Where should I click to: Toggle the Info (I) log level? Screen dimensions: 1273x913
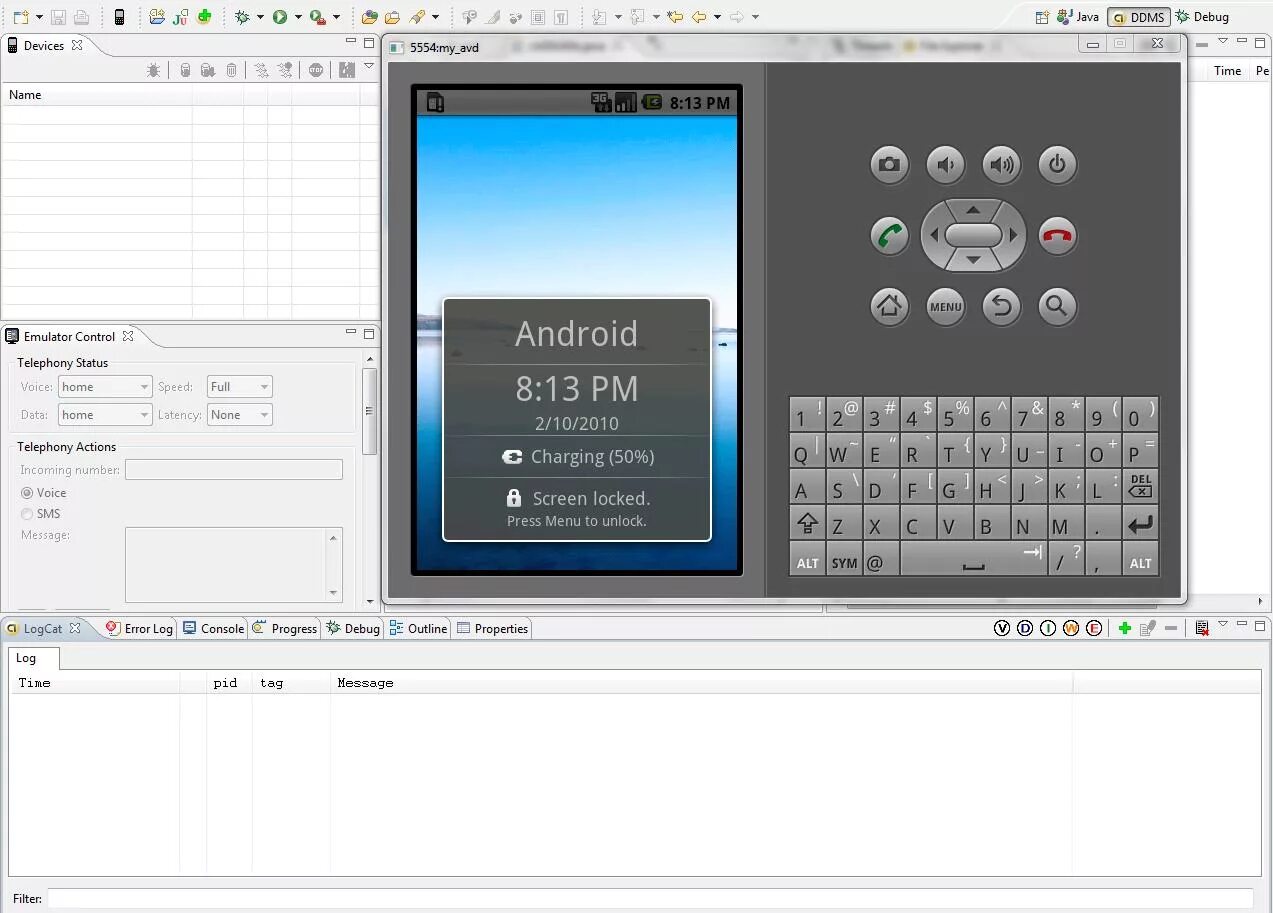[x=1048, y=628]
